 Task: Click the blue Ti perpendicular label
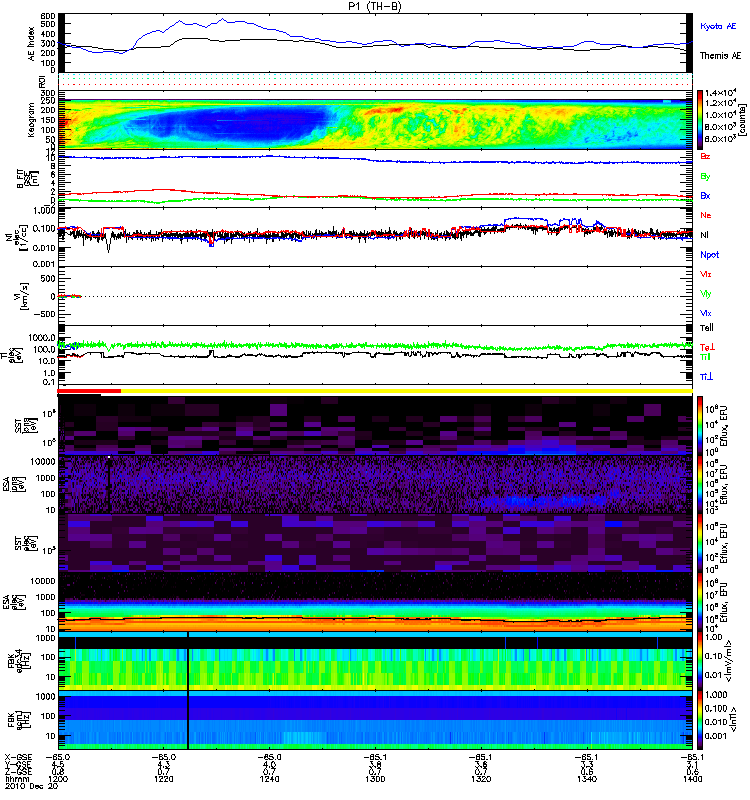point(706,377)
